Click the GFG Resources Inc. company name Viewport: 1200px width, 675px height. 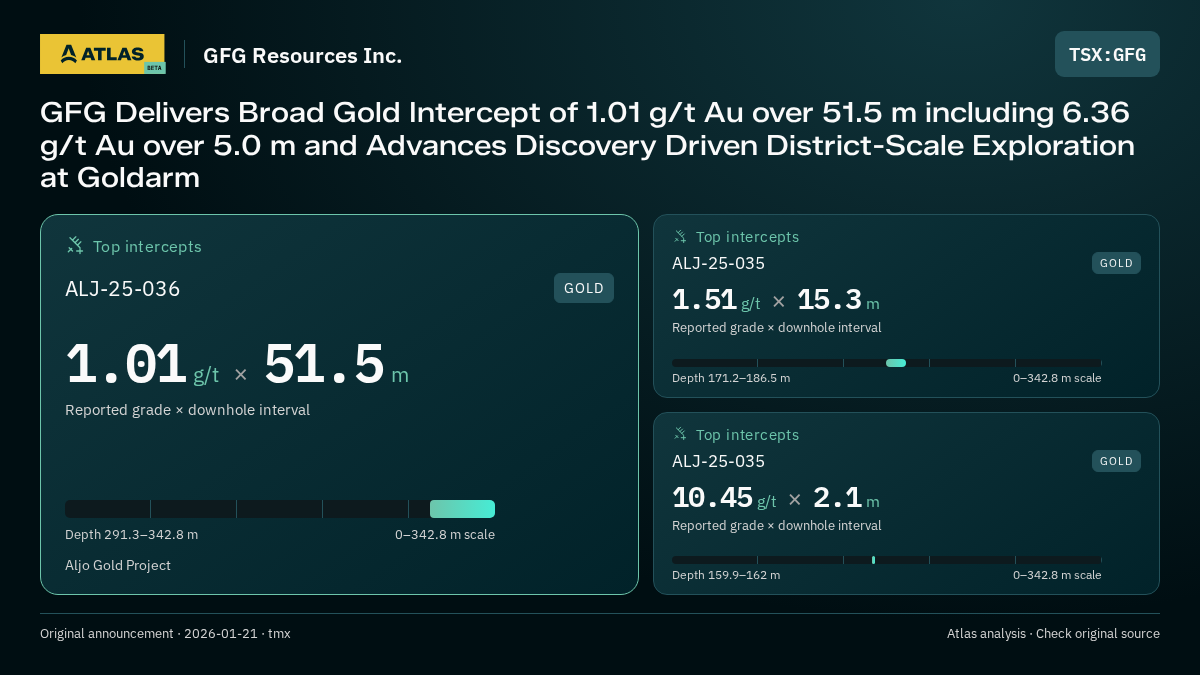pyautogui.click(x=302, y=56)
